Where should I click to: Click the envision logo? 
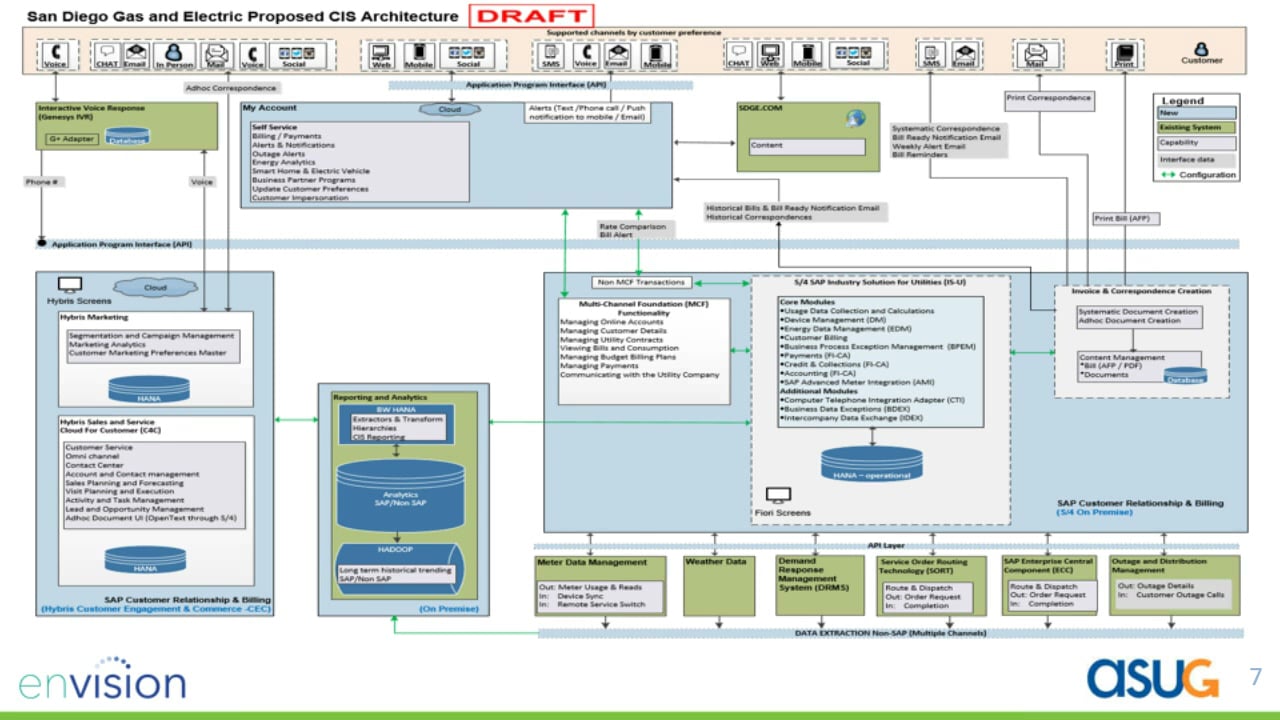pyautogui.click(x=102, y=679)
